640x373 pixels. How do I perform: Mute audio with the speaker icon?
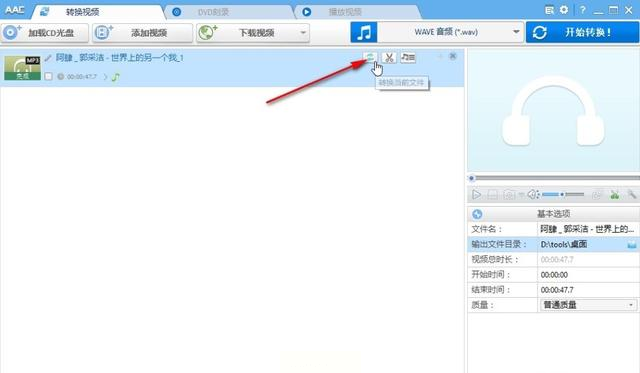point(533,195)
